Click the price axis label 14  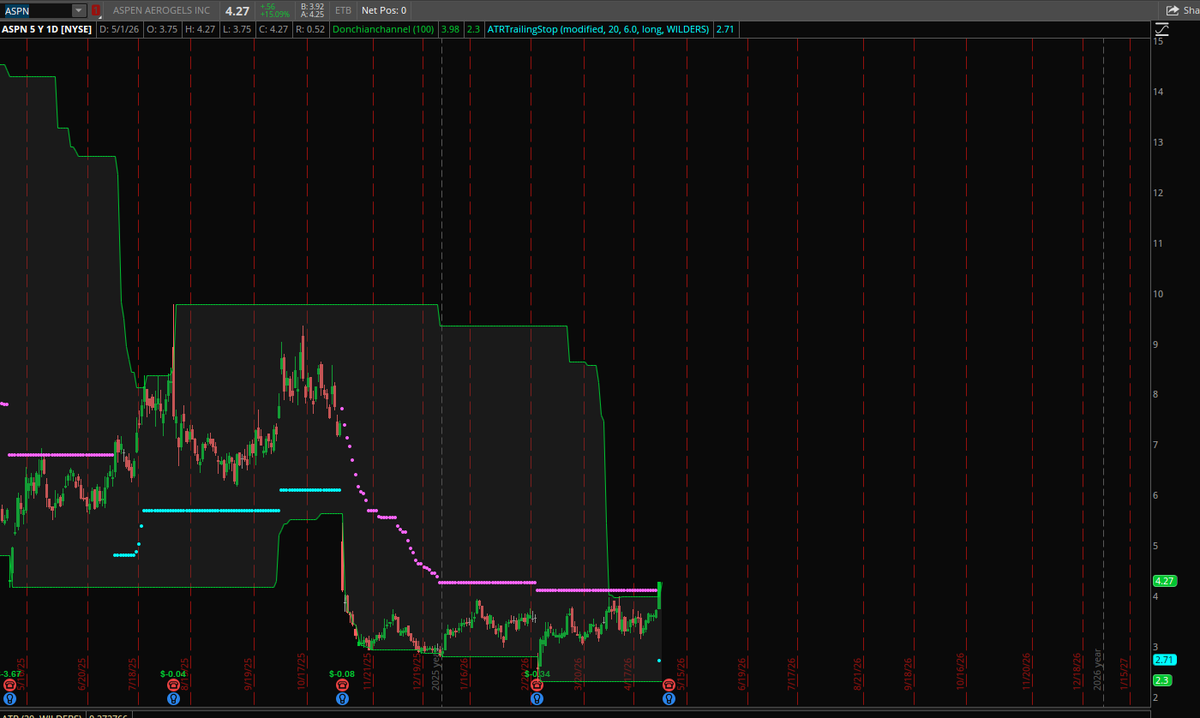point(1158,92)
